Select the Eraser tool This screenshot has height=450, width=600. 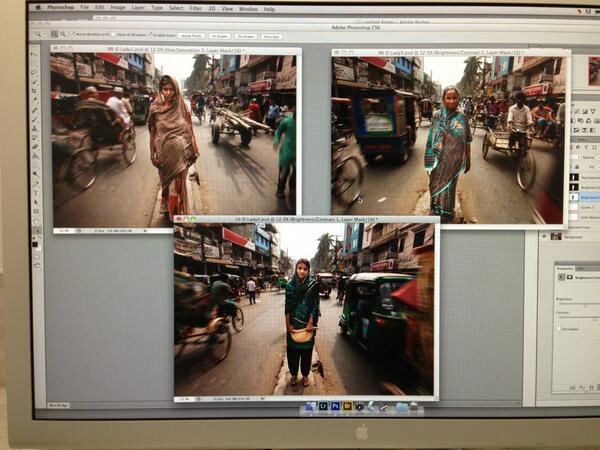[35, 147]
